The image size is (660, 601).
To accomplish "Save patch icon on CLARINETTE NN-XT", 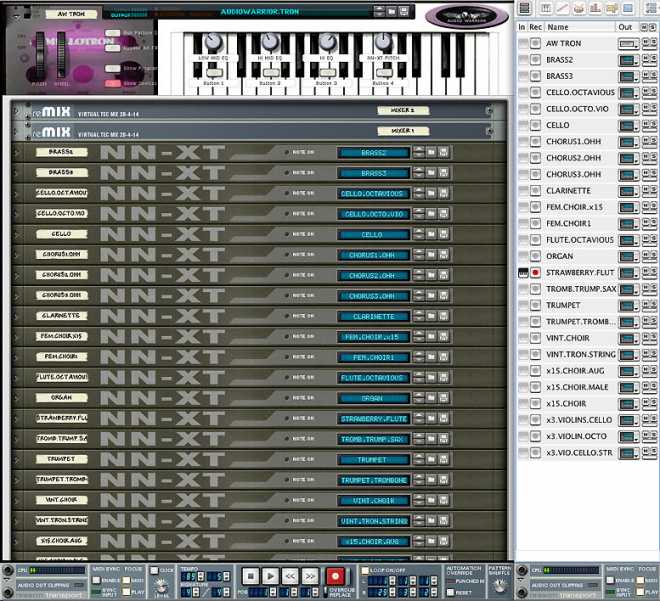I will pyautogui.click(x=443, y=316).
